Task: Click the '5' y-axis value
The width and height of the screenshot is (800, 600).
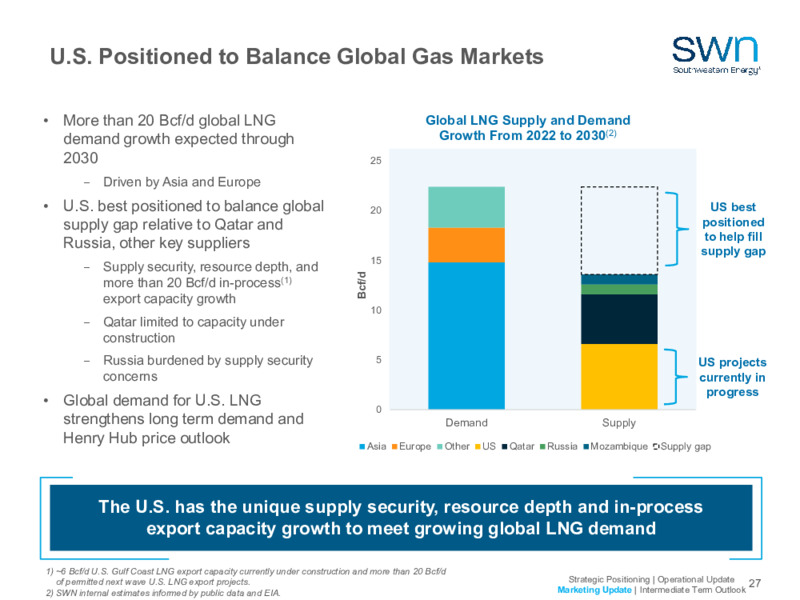Action: (379, 360)
